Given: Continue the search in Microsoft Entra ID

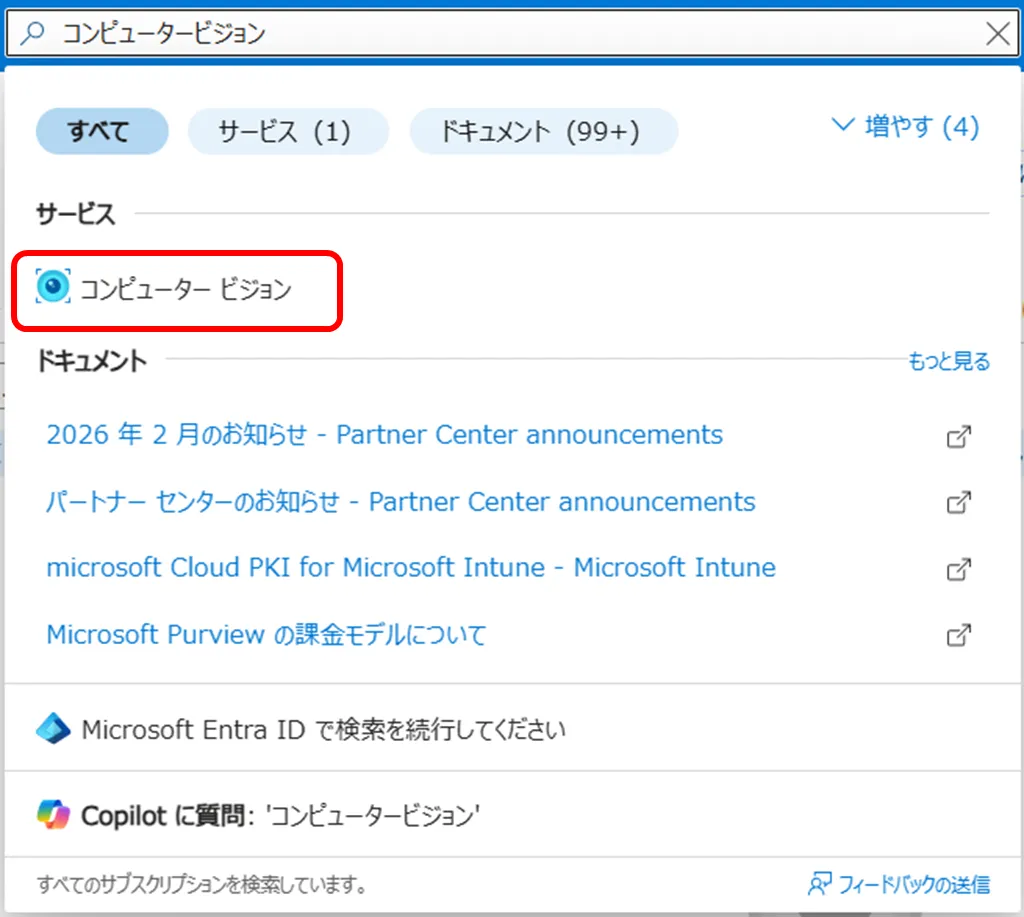Looking at the screenshot, I should 513,729.
